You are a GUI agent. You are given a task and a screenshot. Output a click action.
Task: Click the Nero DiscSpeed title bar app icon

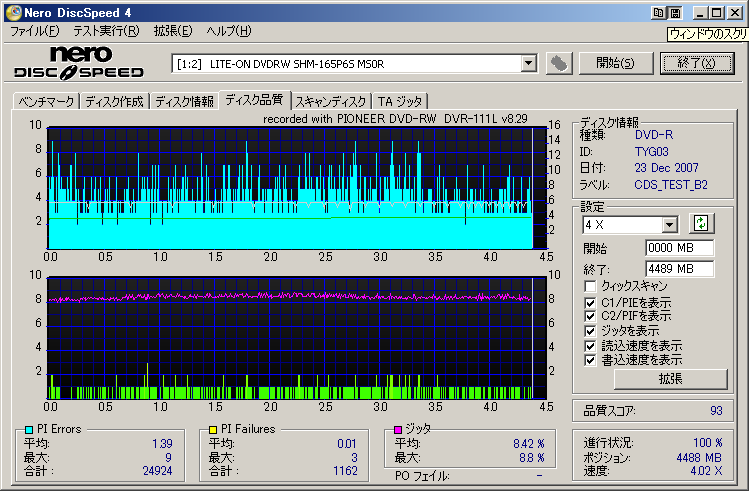pos(13,12)
